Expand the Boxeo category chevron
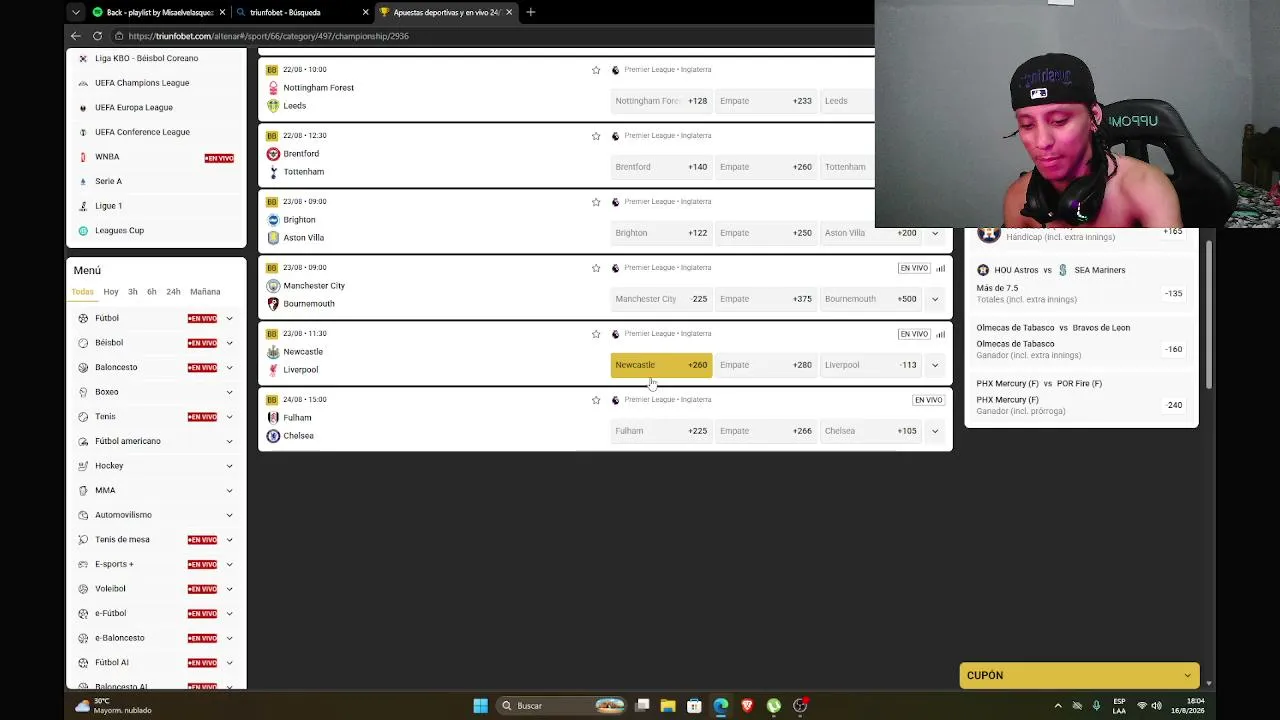 click(229, 392)
